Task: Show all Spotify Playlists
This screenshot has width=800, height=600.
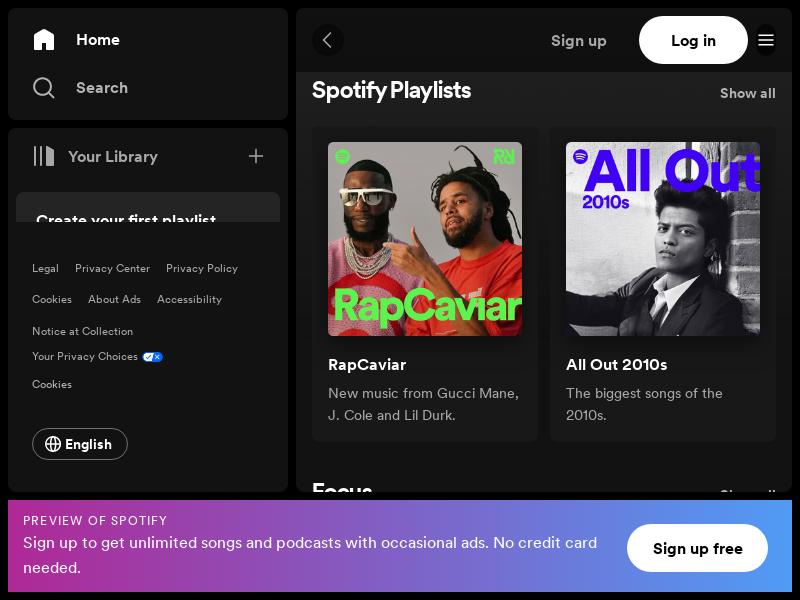Action: (x=747, y=93)
